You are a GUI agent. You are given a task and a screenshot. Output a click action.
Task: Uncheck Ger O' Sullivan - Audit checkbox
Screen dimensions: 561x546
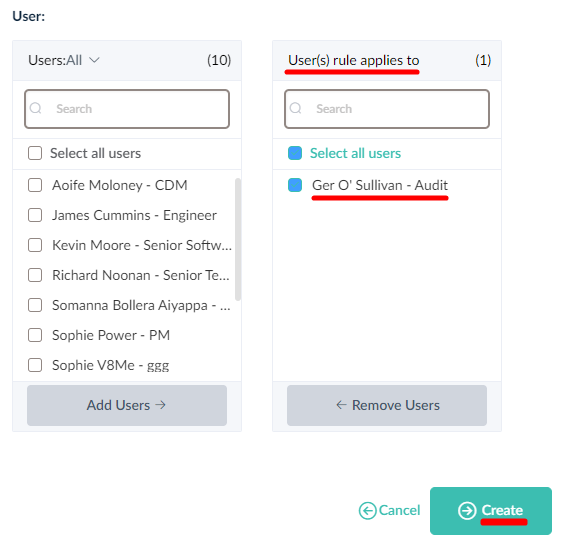(x=295, y=185)
